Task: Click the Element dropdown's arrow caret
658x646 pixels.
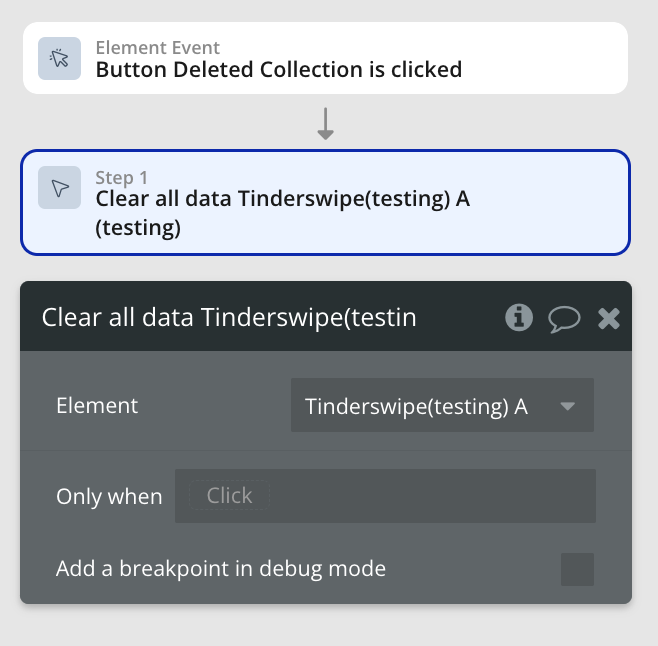Action: point(567,406)
